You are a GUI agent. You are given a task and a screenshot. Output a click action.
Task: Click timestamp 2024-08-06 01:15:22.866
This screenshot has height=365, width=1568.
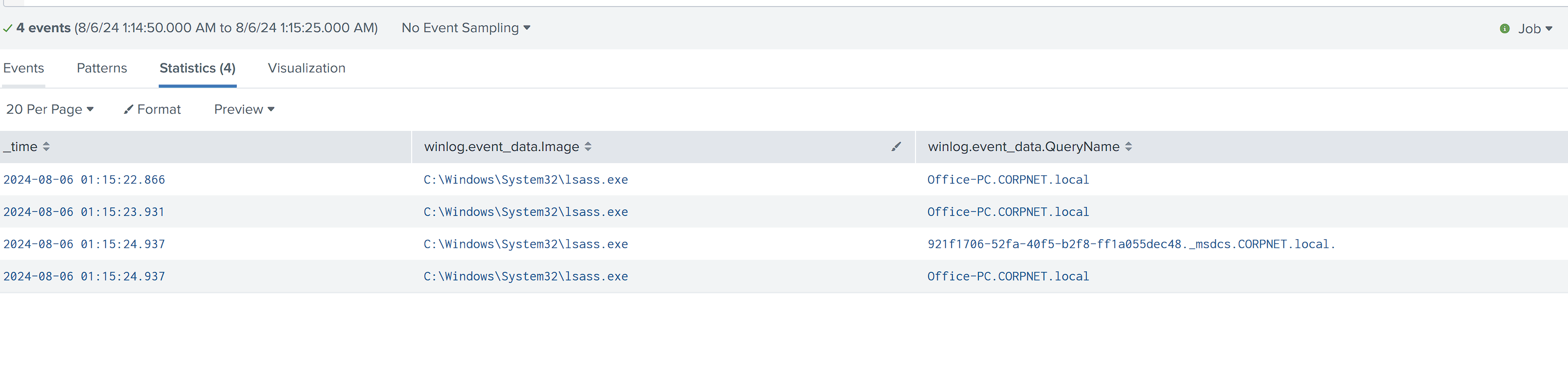click(x=84, y=180)
